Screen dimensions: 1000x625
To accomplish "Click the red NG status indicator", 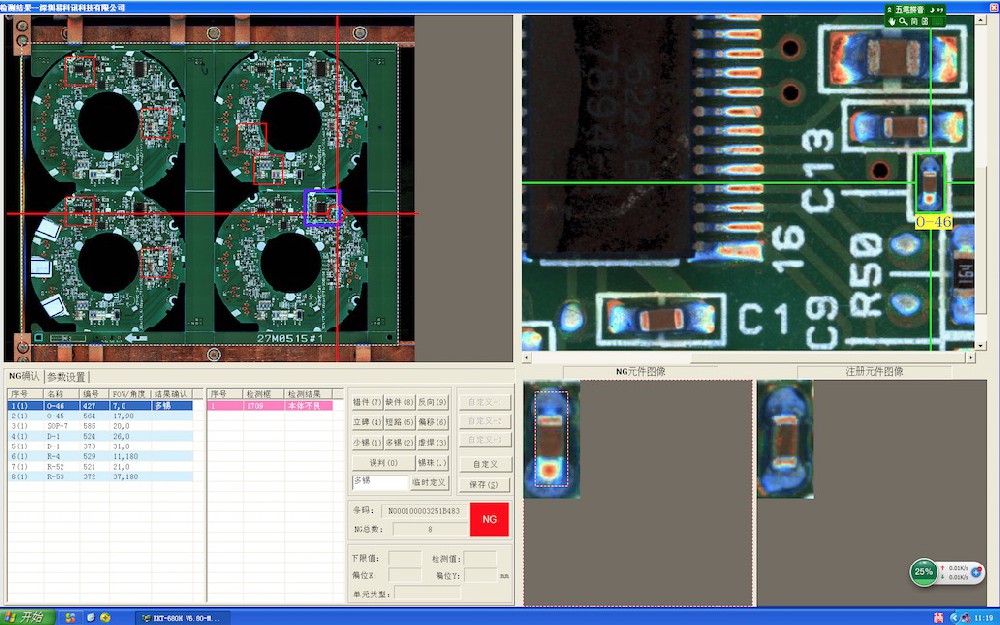I will tap(489, 519).
